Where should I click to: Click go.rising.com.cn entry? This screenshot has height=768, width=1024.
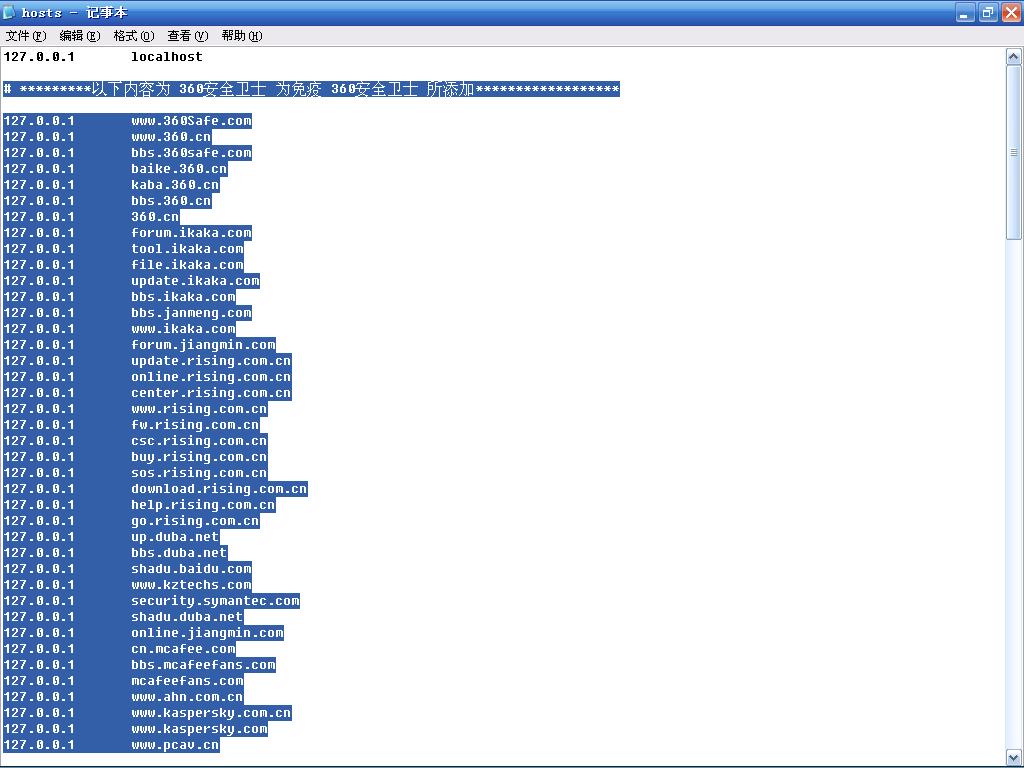[195, 521]
